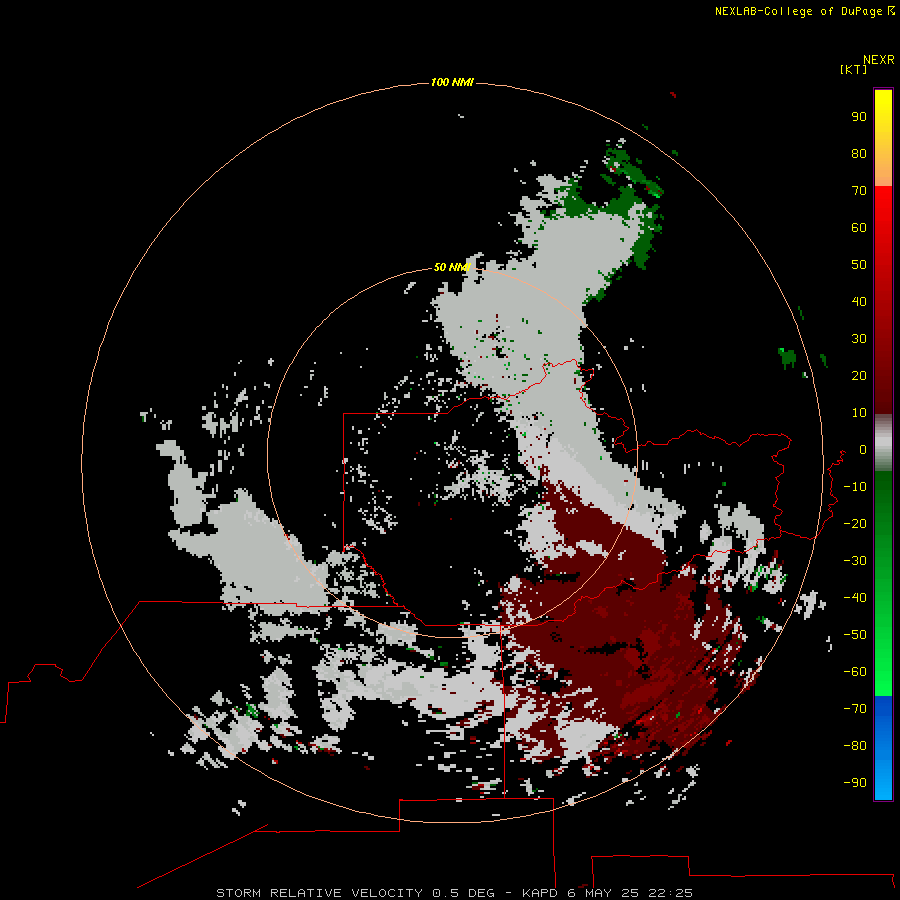Click the 20 value on velocity scale
Image resolution: width=900 pixels, height=900 pixels.
click(x=859, y=376)
